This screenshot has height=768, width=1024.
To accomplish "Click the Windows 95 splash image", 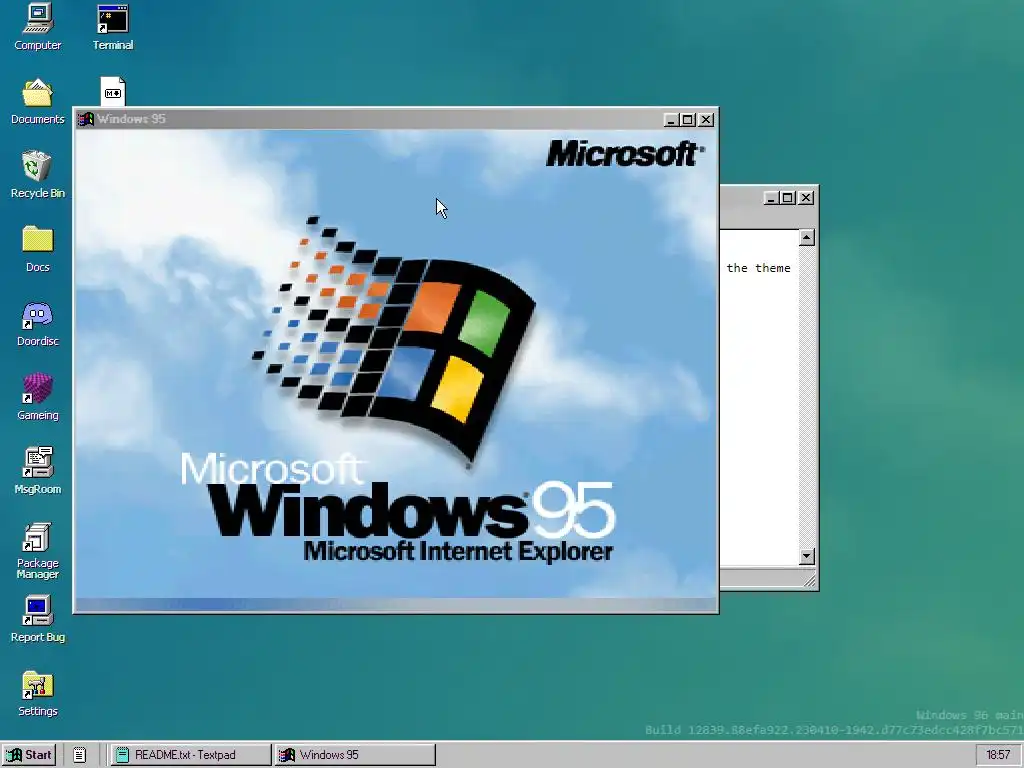I will click(x=396, y=363).
